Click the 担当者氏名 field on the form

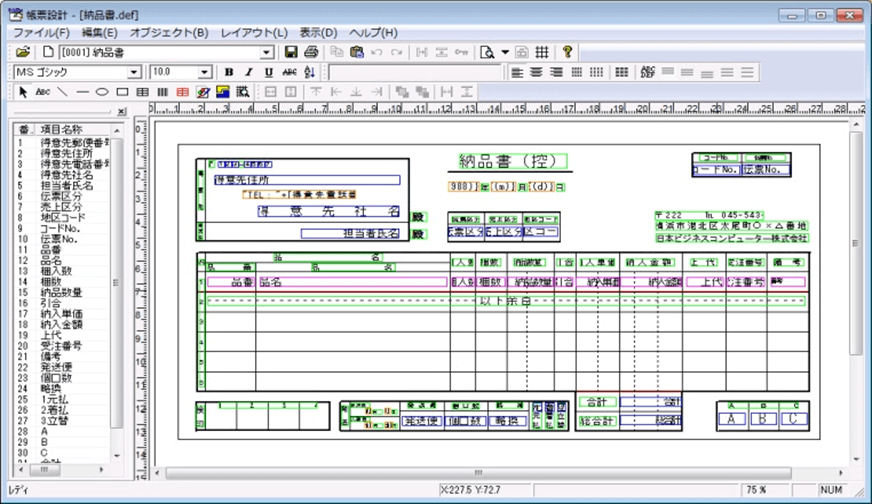pyautogui.click(x=350, y=234)
